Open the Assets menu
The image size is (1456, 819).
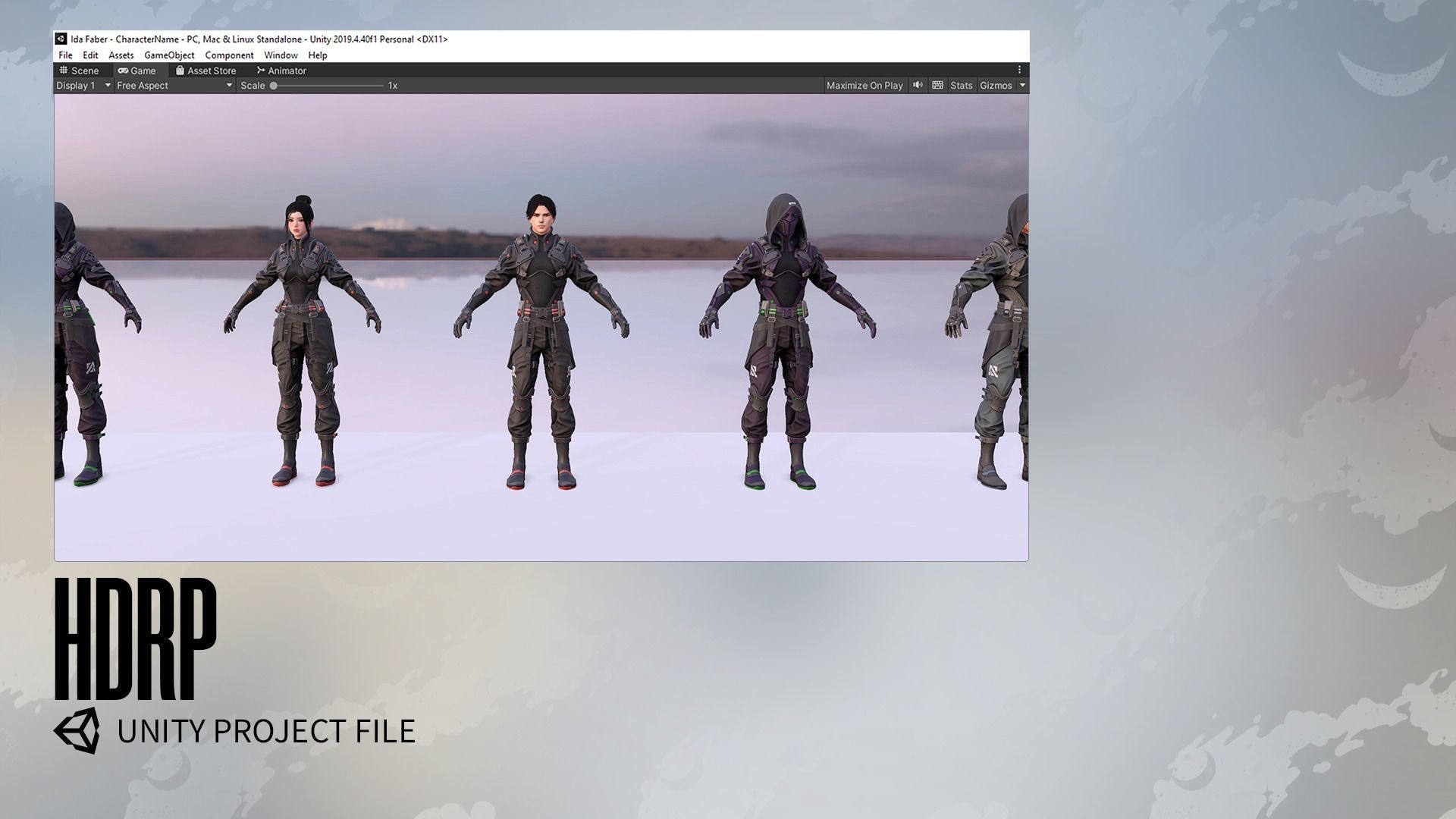[x=121, y=55]
